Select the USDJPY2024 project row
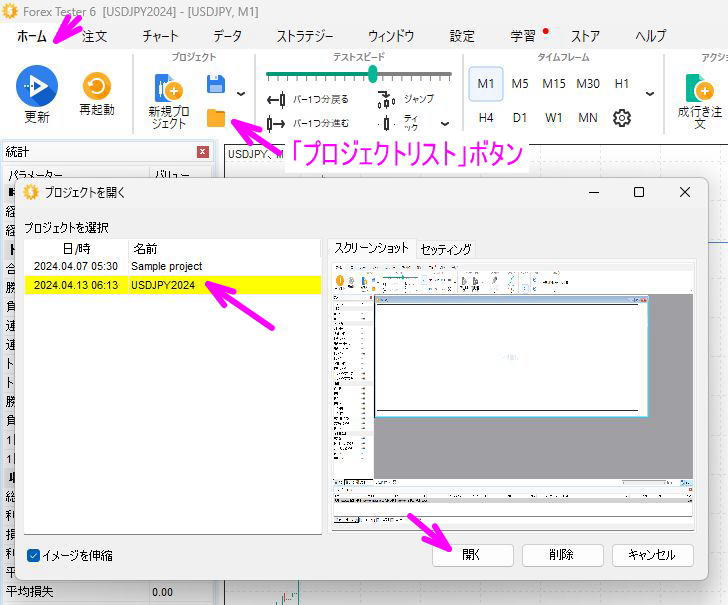The height and width of the screenshot is (605, 728). 172,285
